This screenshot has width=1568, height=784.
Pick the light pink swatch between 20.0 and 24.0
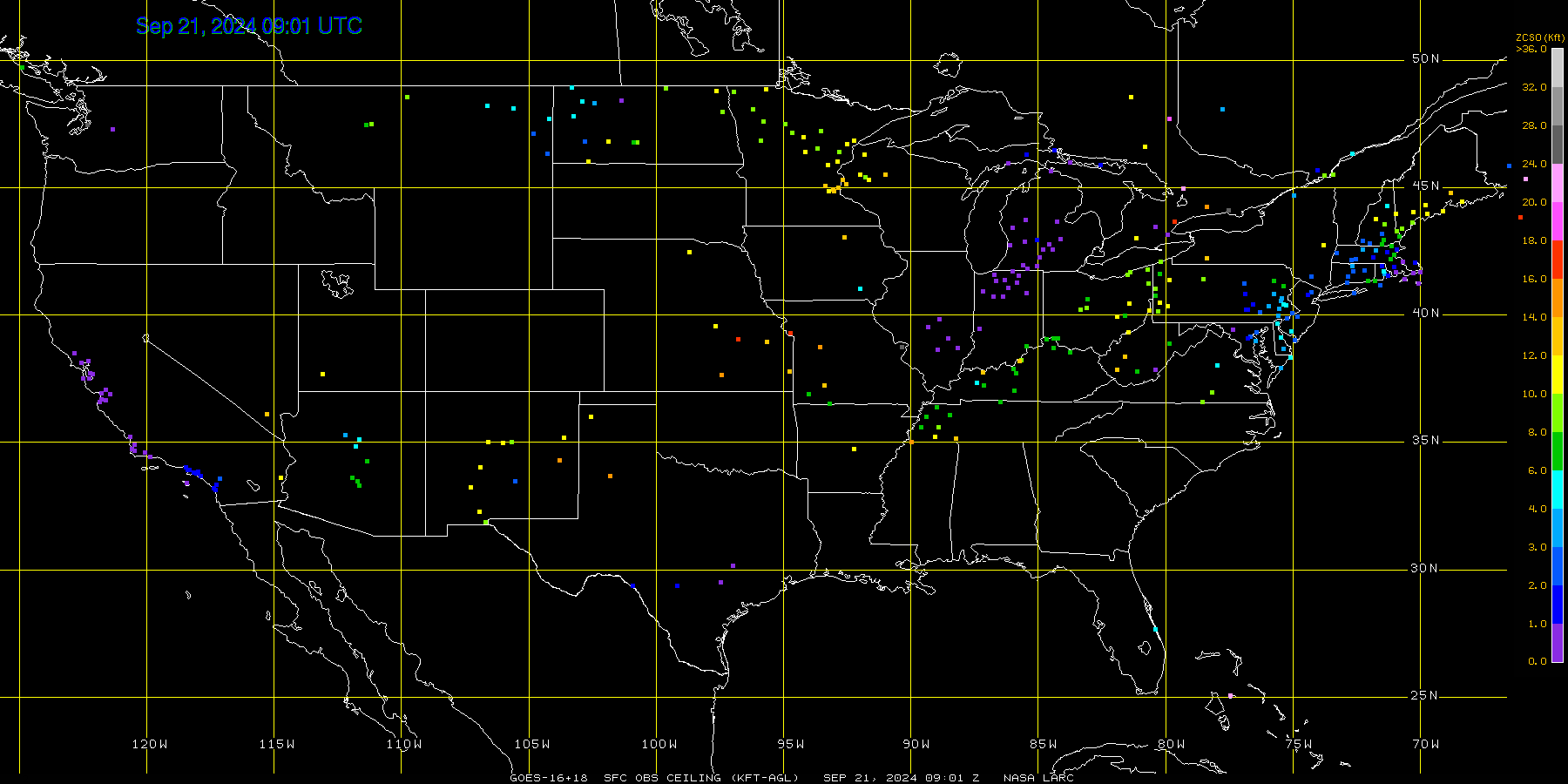[1558, 183]
